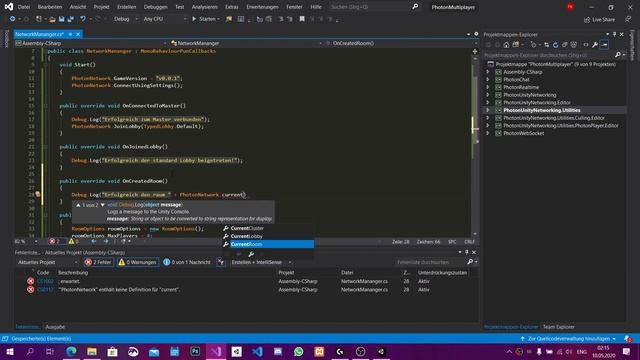Expand the PhotonRealtime project node
The width and height of the screenshot is (640, 360).
click(x=488, y=87)
